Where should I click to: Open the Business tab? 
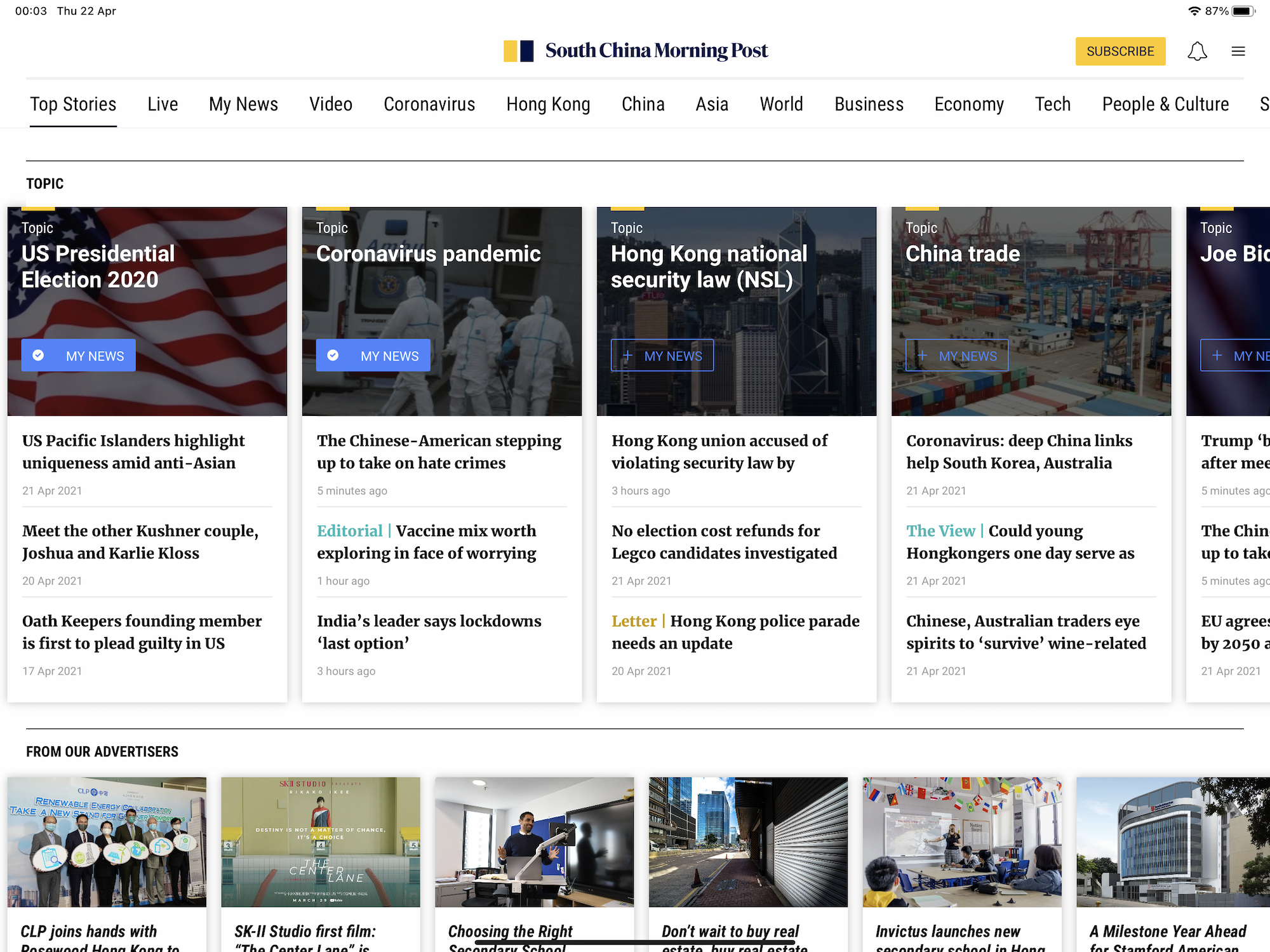coord(869,104)
